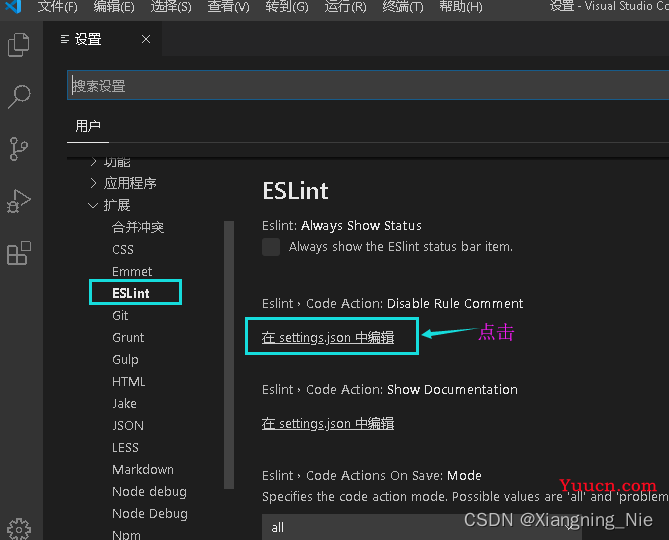Click Code Action: Show Documentation title

[x=390, y=389]
